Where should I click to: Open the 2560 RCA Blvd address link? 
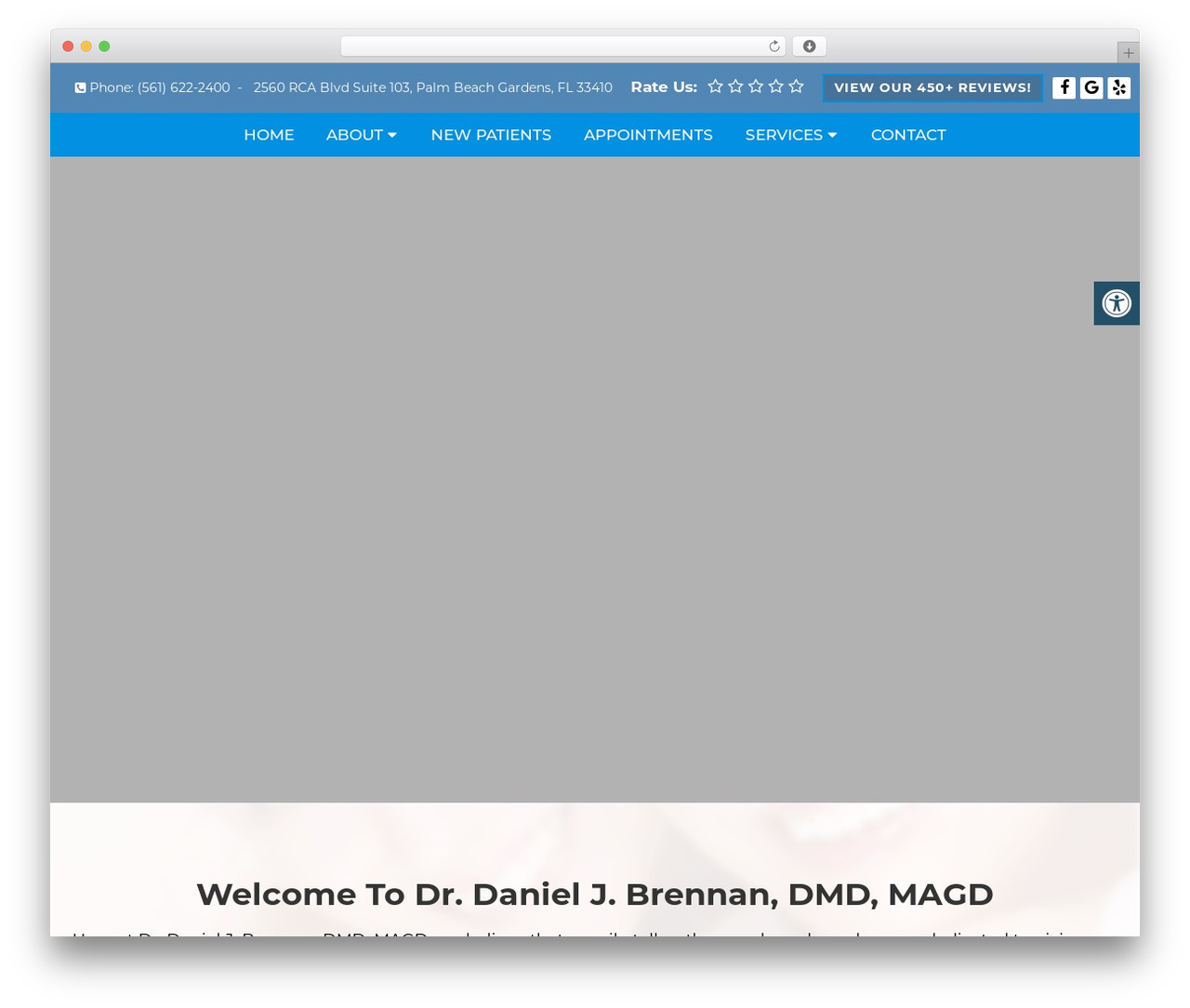tap(432, 87)
